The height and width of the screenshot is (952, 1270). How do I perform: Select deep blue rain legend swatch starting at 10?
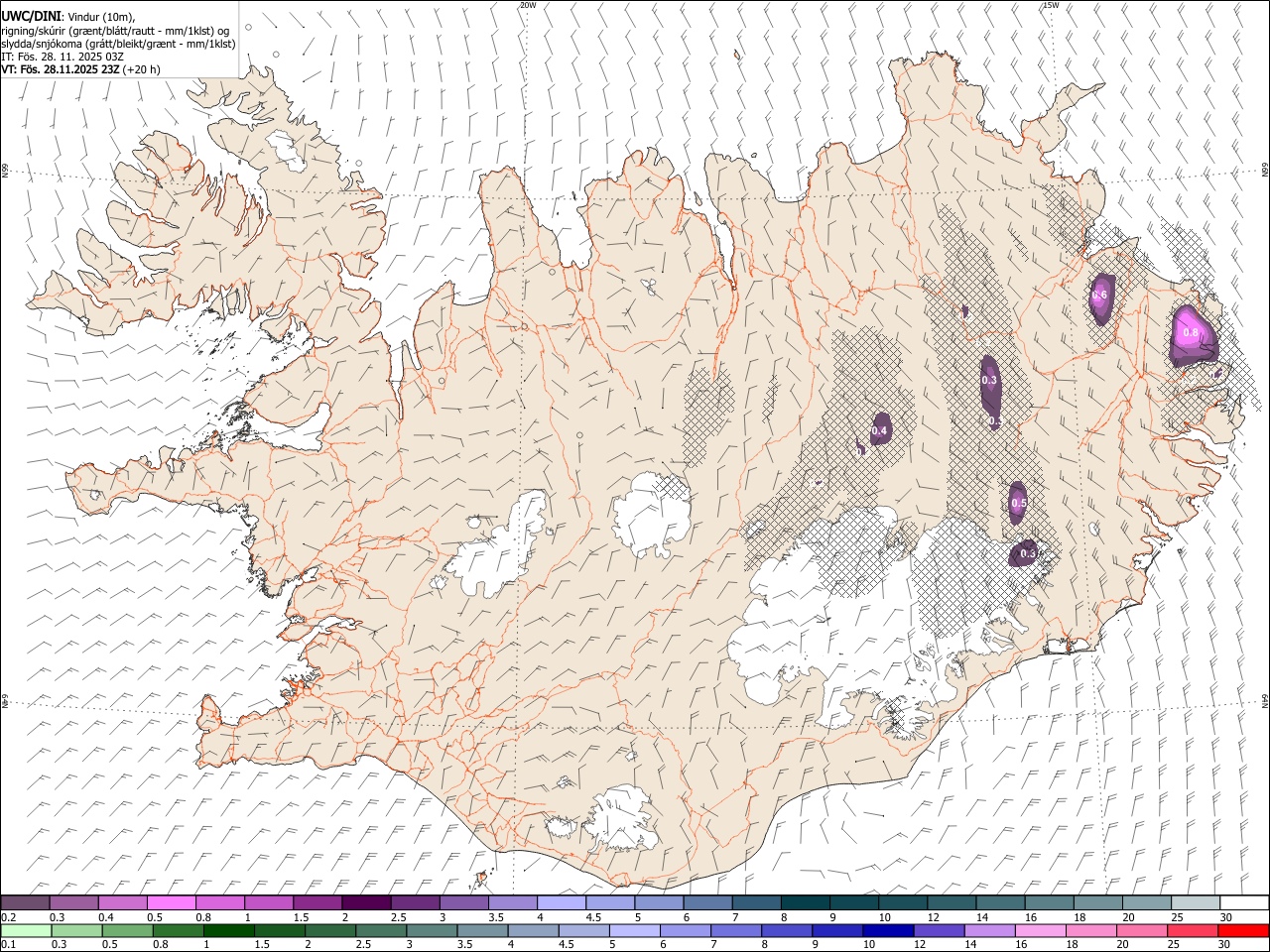pos(888,930)
